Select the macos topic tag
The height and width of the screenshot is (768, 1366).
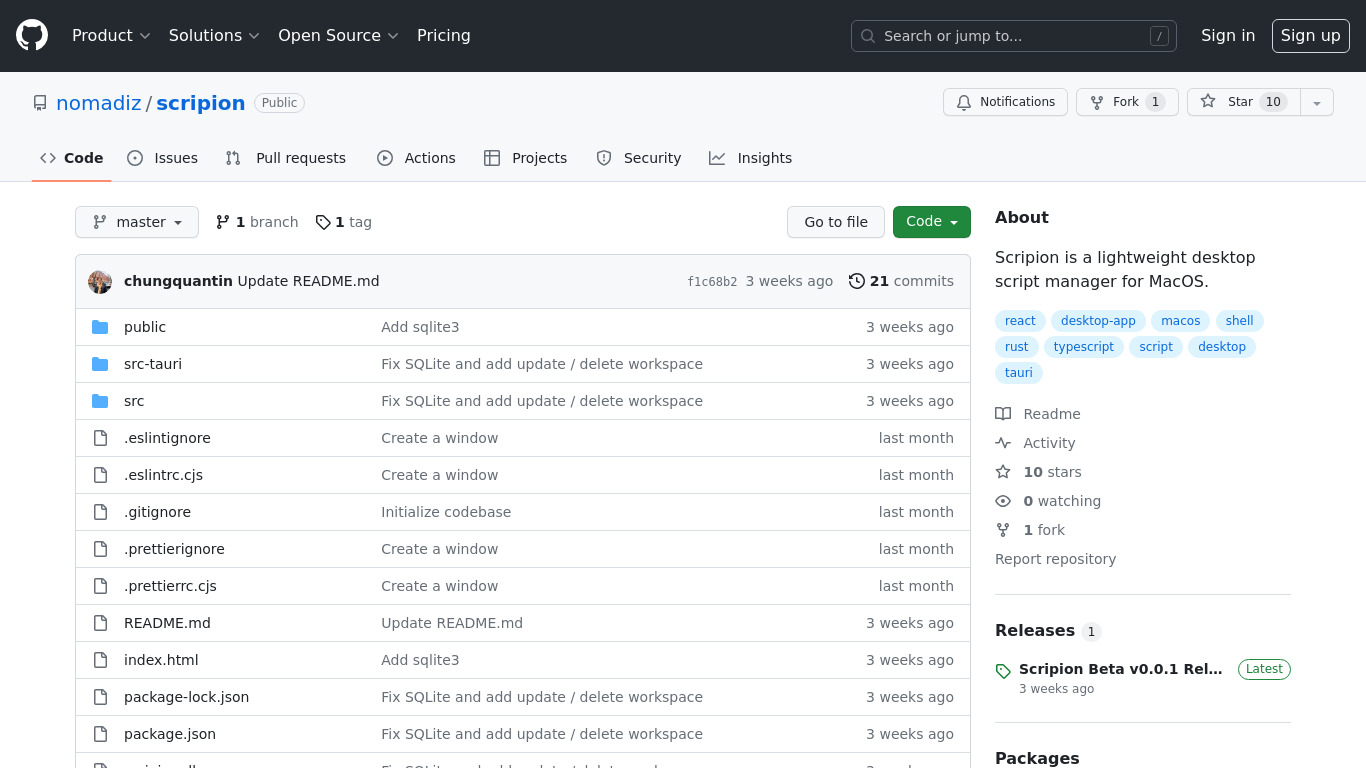click(1180, 321)
